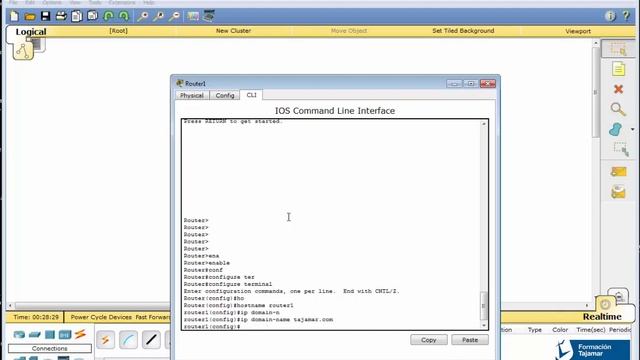Screen dimensions: 640x360
Task: Zoom in with the first magnifier icon
Action: point(142,16)
